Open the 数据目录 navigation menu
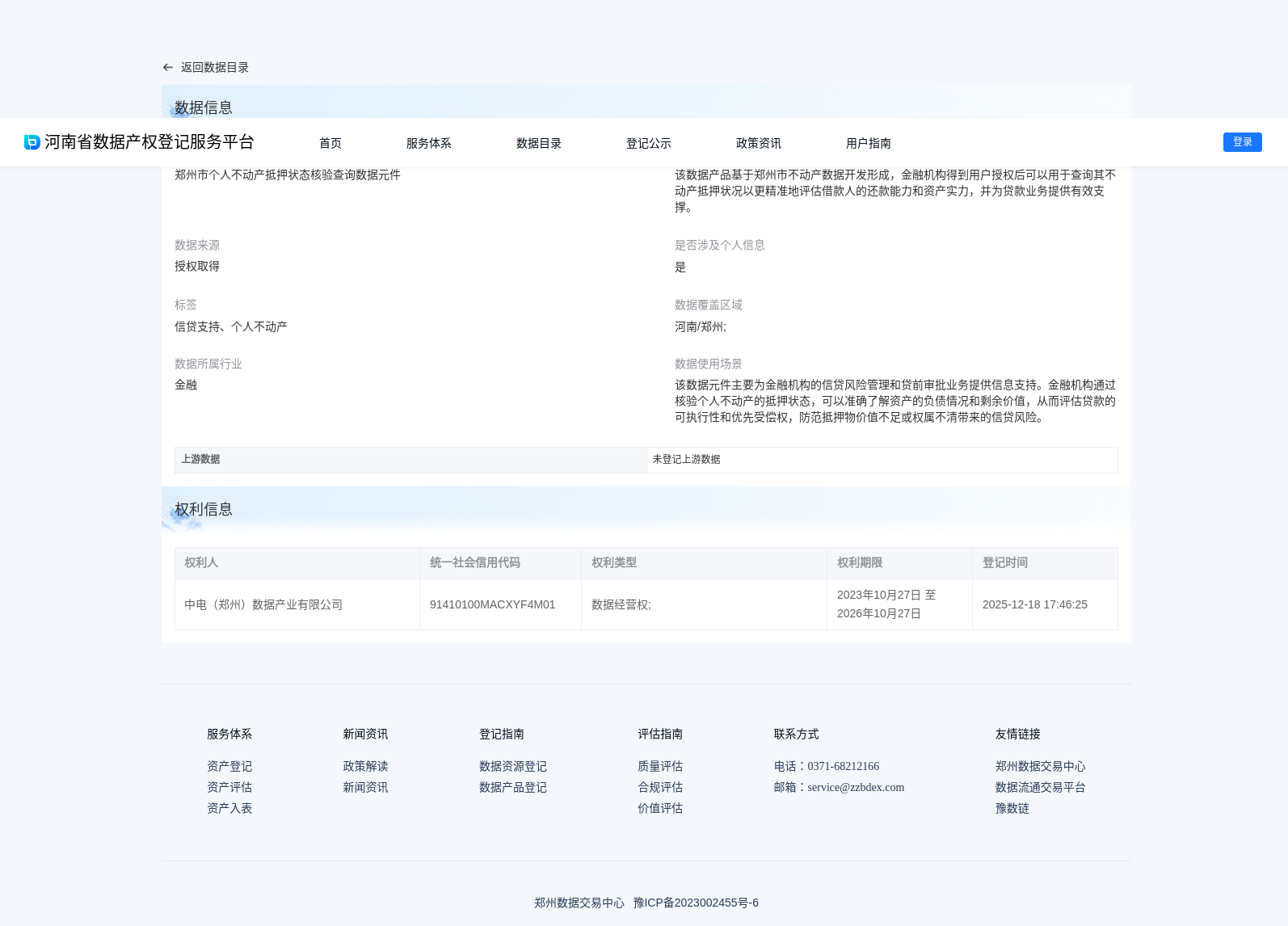Screen dimensions: 1288x926 coord(539,143)
